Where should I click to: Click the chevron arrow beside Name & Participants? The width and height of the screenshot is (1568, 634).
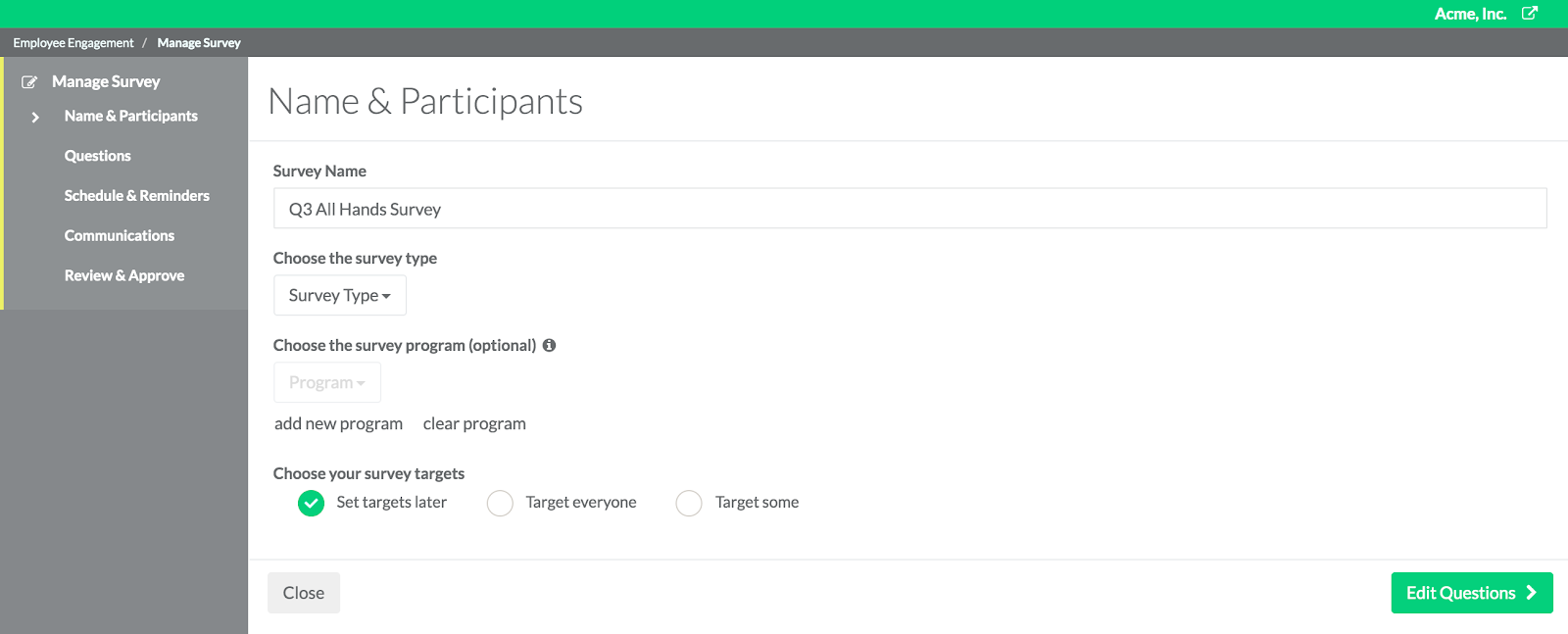pyautogui.click(x=35, y=117)
